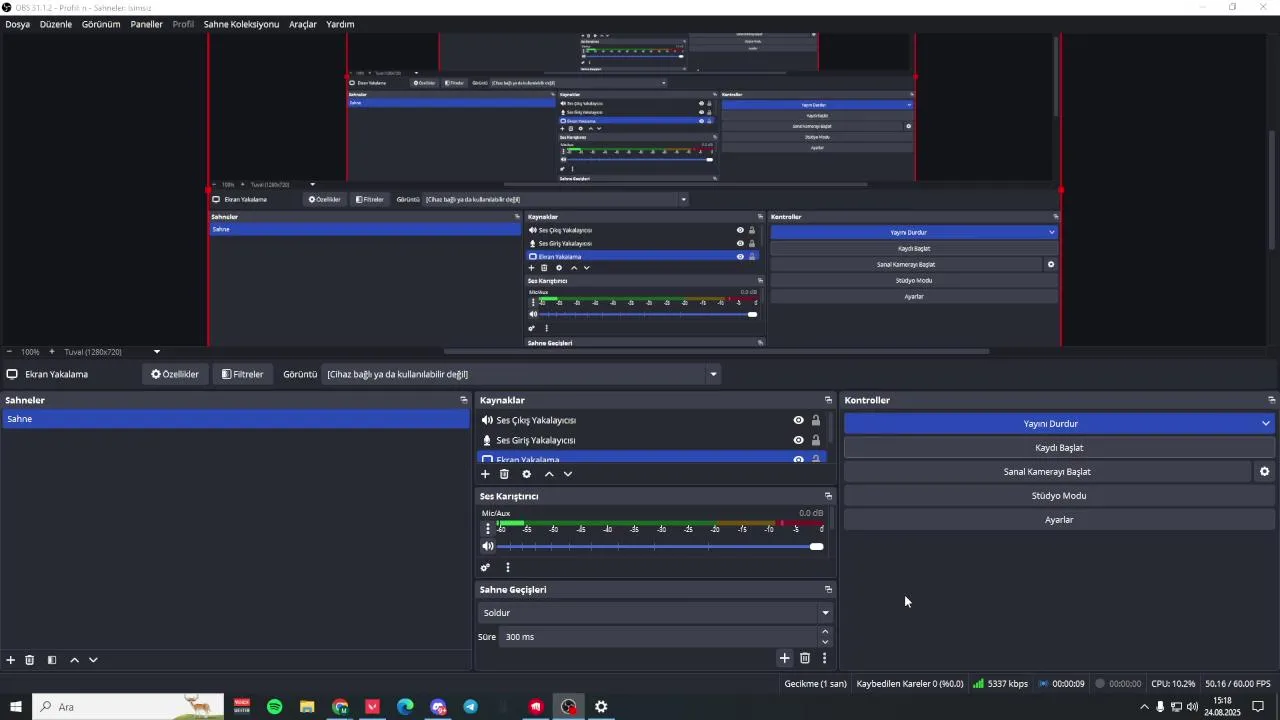The height and width of the screenshot is (720, 1280).
Task: Delete selected scene with trash icon in Sahneler
Action: click(30, 660)
